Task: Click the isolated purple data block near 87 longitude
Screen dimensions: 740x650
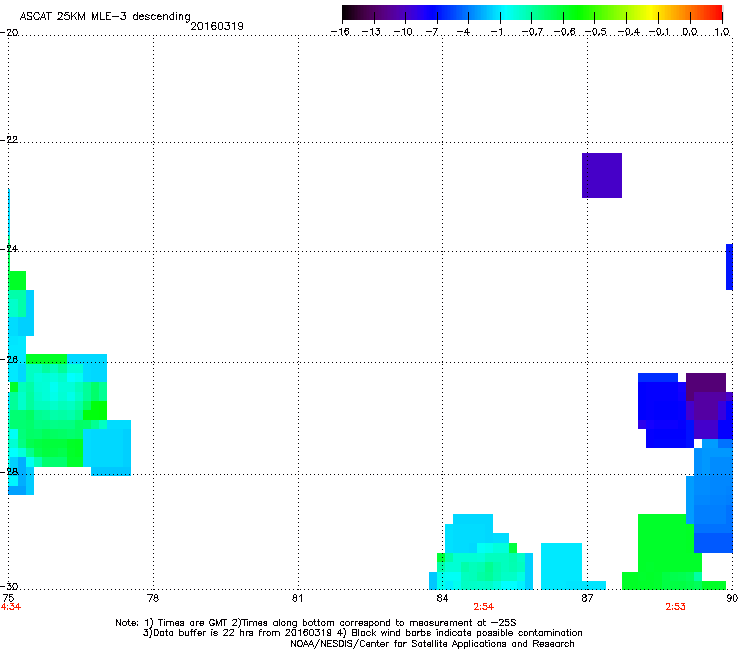Action: point(602,175)
